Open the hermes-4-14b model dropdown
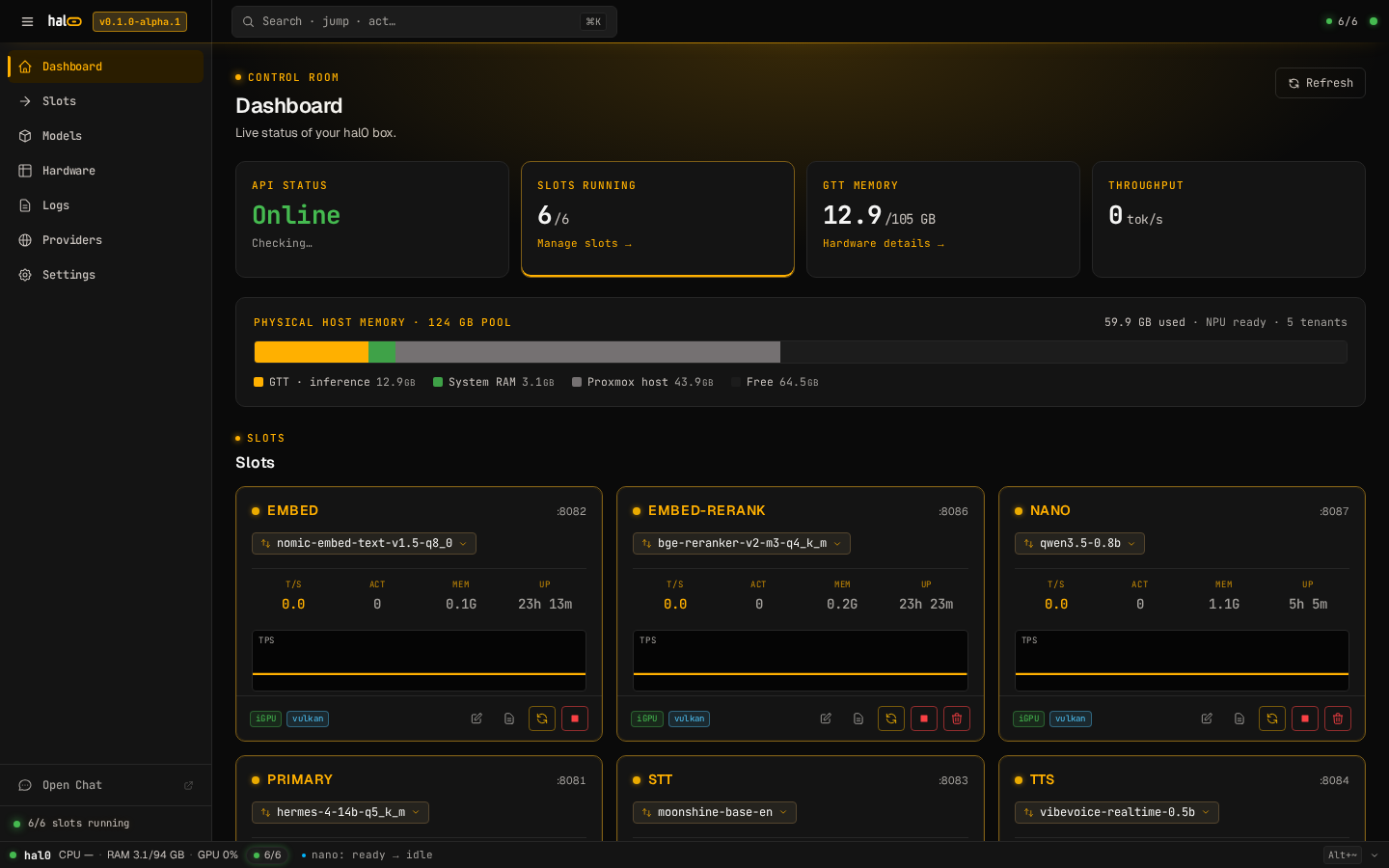 tap(340, 812)
